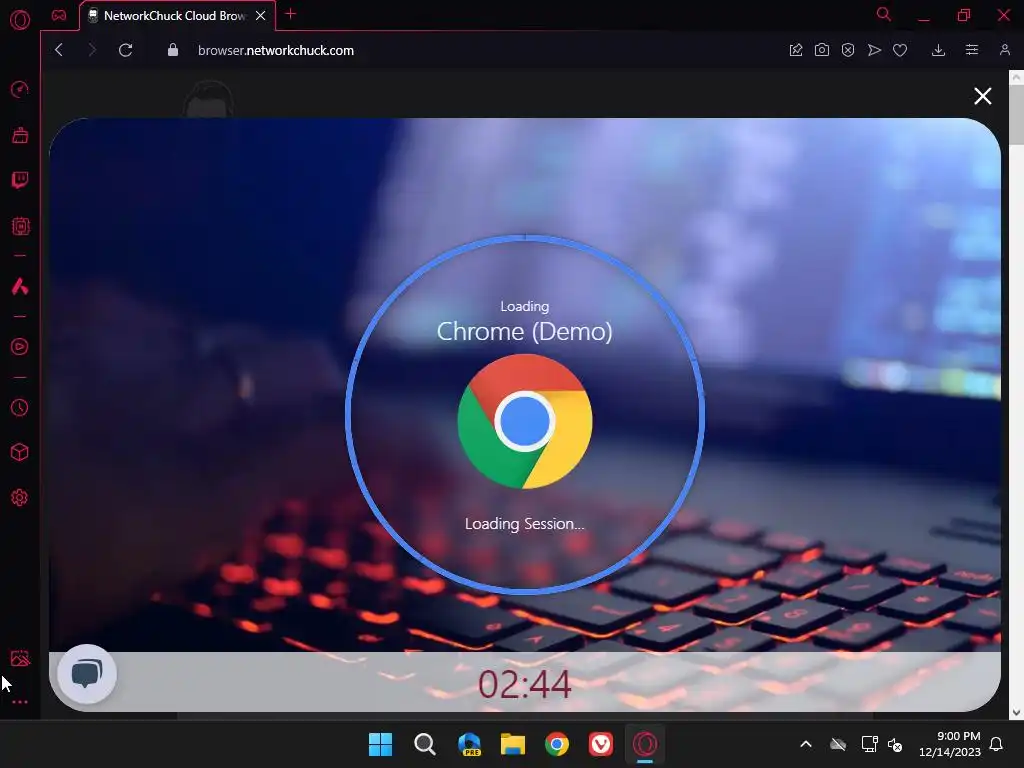Open the image gallery icon in sidebar

click(20, 658)
